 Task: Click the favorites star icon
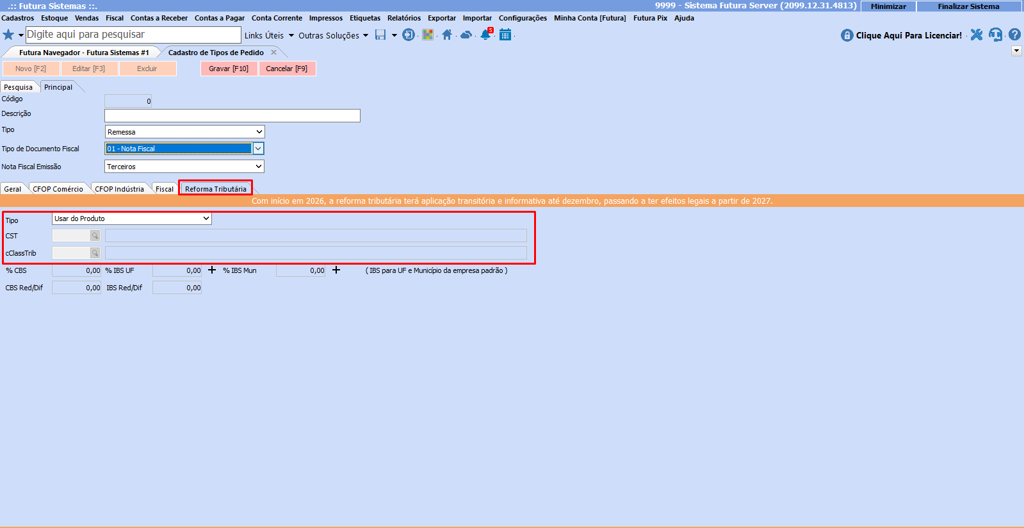tap(9, 35)
